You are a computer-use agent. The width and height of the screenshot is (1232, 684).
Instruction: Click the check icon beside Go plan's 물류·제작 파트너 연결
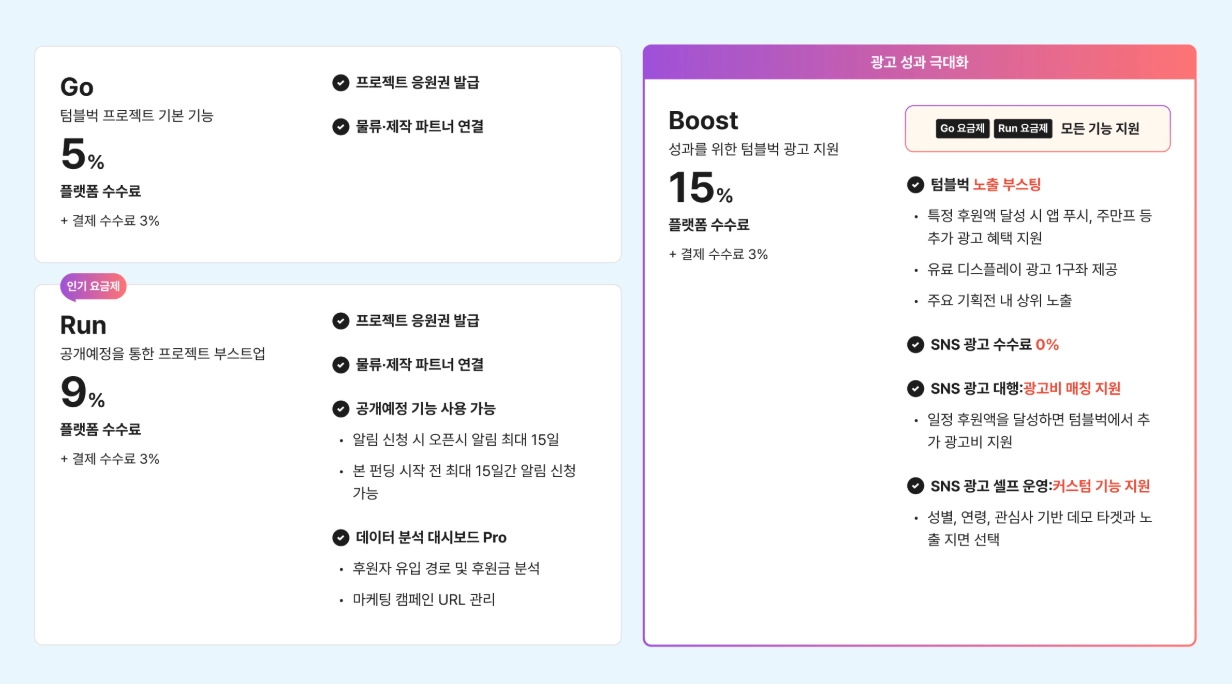340,127
